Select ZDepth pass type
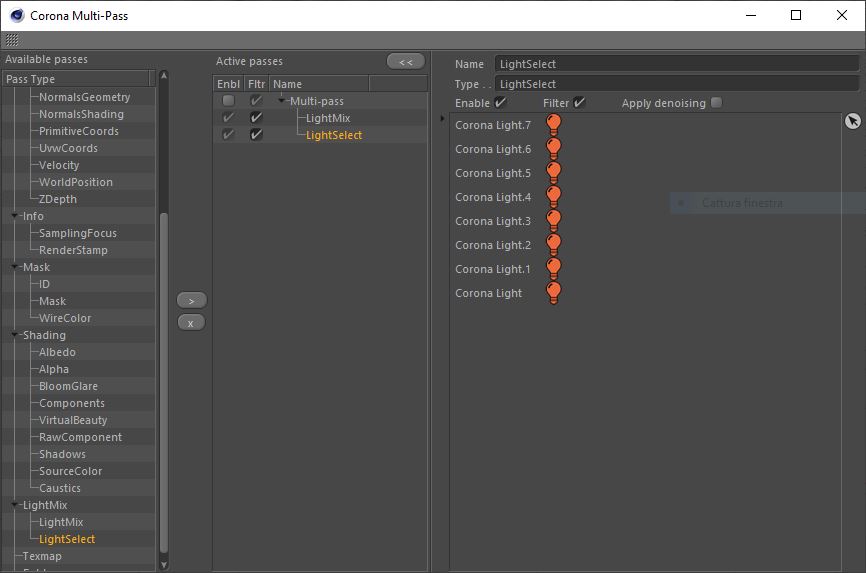Screen dimensions: 866x573 pos(57,199)
